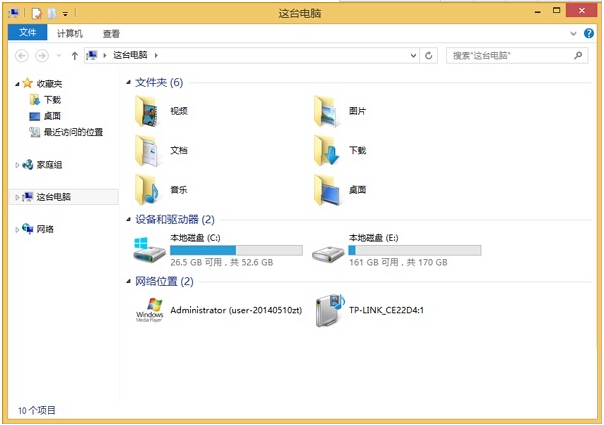Click the blue help question mark icon
Image resolution: width=604 pixels, height=425 pixels.
pyautogui.click(x=589, y=33)
